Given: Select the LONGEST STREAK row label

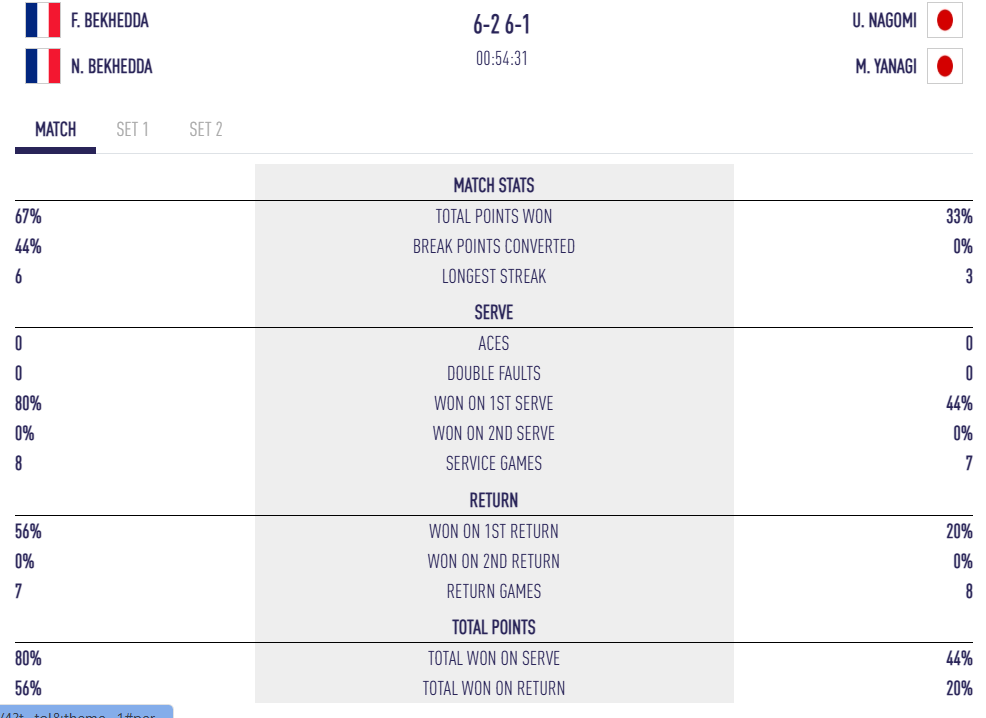Looking at the screenshot, I should click(494, 276).
